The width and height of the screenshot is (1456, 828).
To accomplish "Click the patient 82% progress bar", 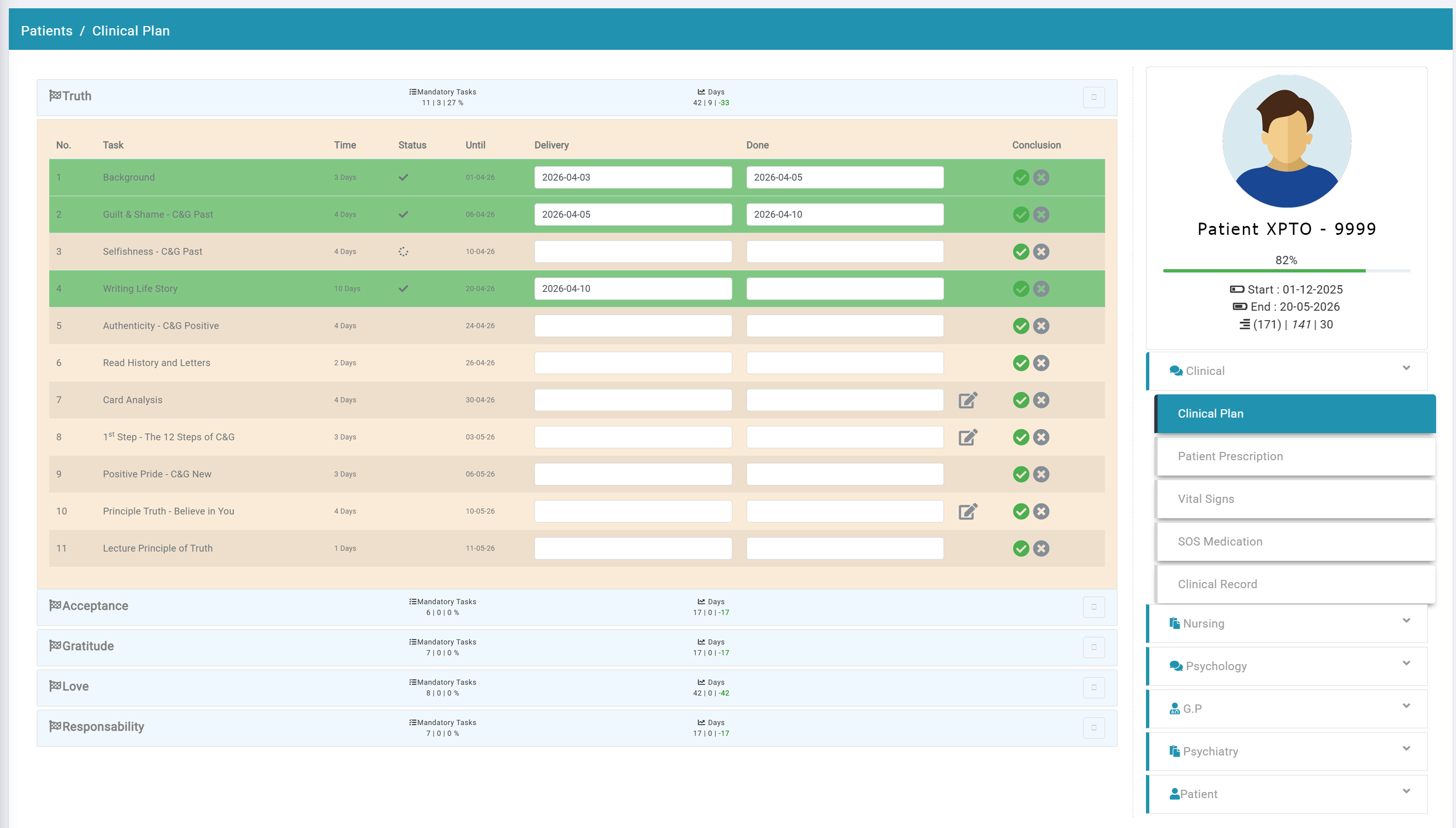I will [1285, 271].
